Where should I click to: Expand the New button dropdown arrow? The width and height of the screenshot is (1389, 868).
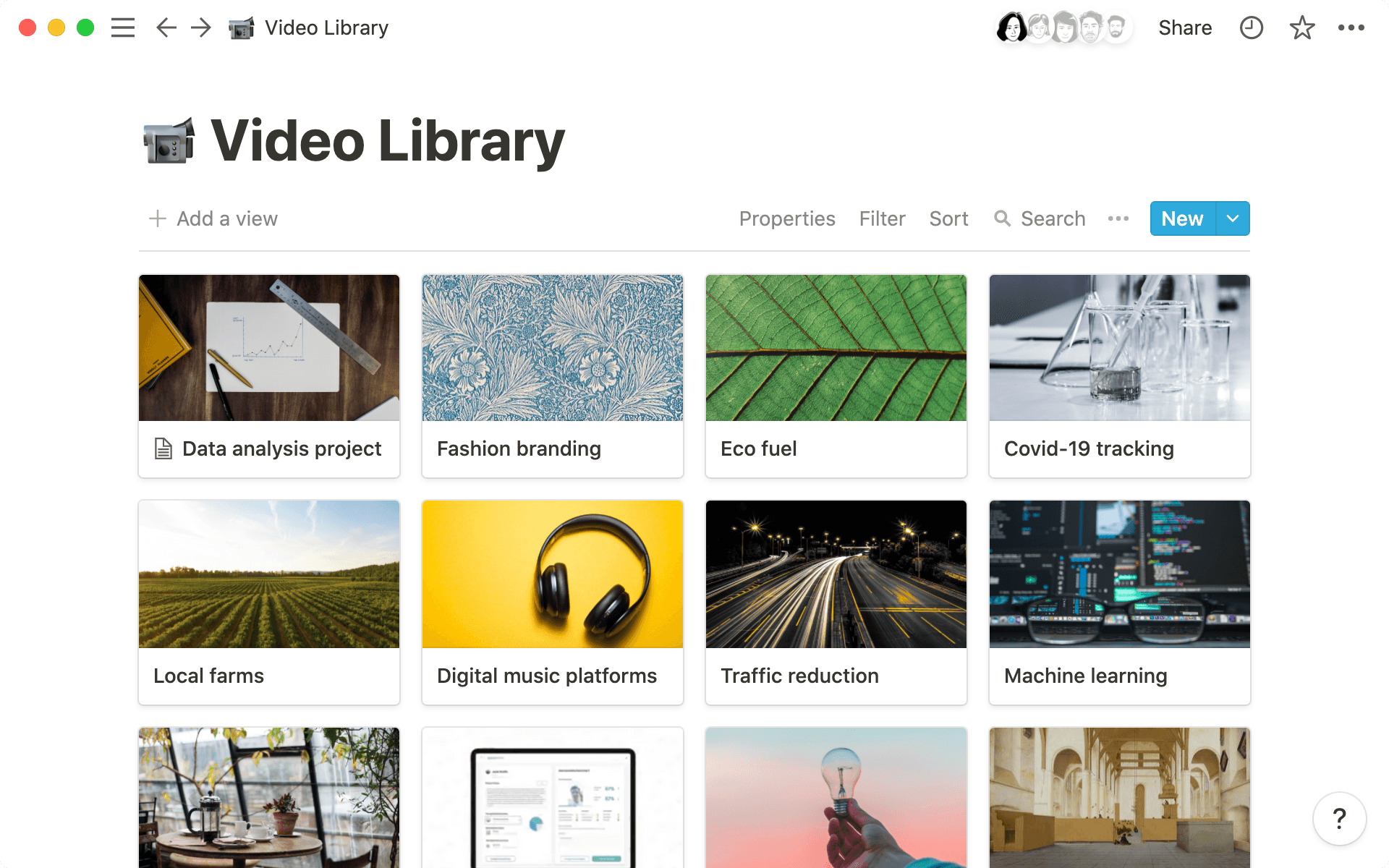click(x=1233, y=218)
